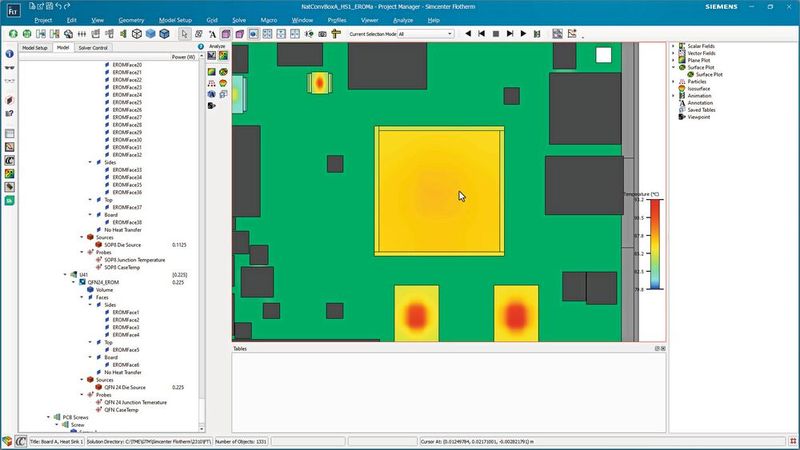Click the model tree scroll up arrow

[x=202, y=56]
